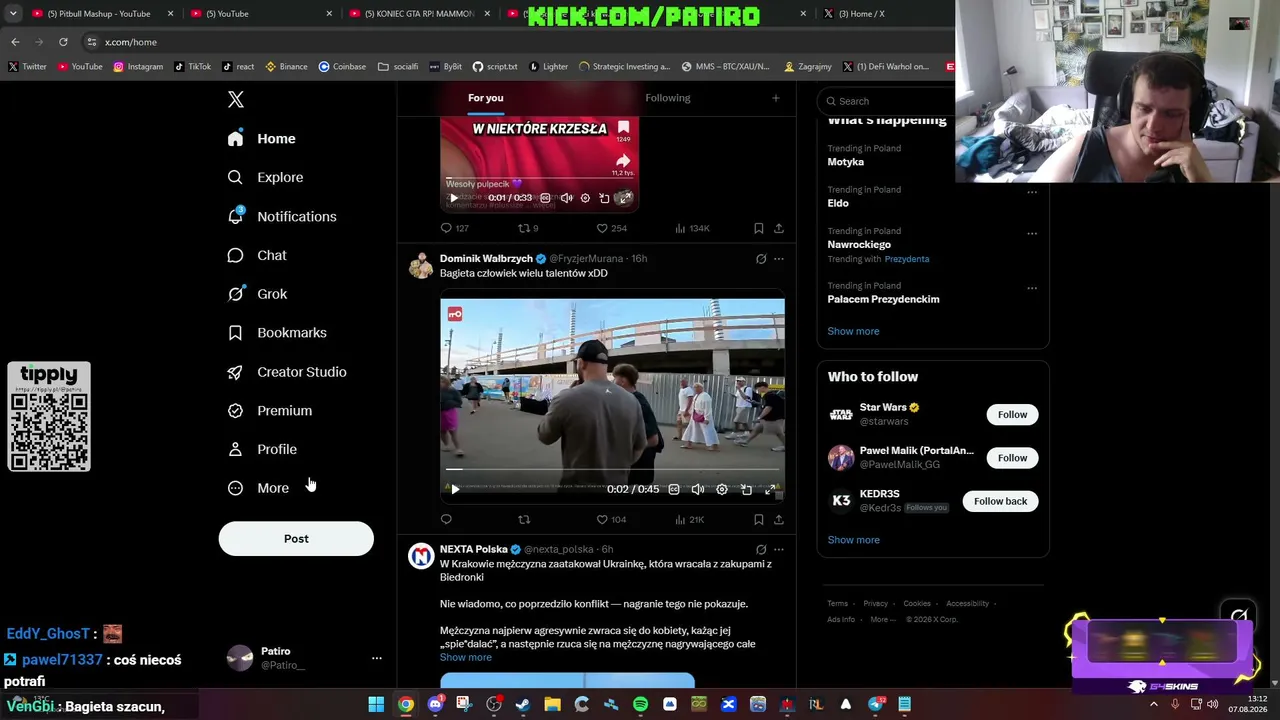Open settings gear on the 0:45 video

coord(722,489)
